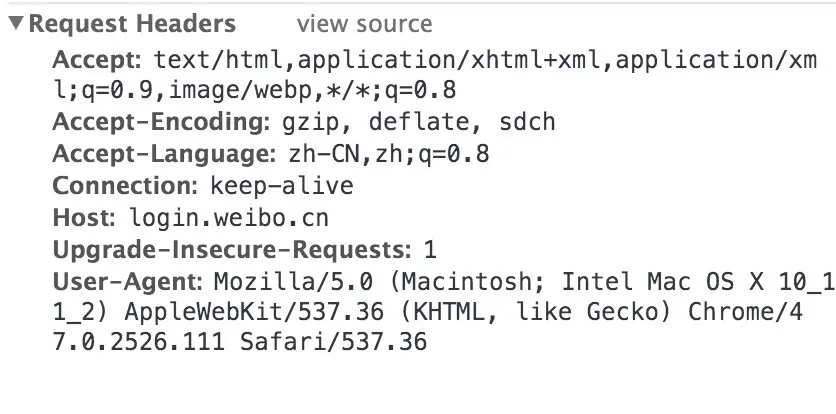Click the Upgrade-Insecure-Requests value 1
The width and height of the screenshot is (836, 414).
tap(430, 249)
